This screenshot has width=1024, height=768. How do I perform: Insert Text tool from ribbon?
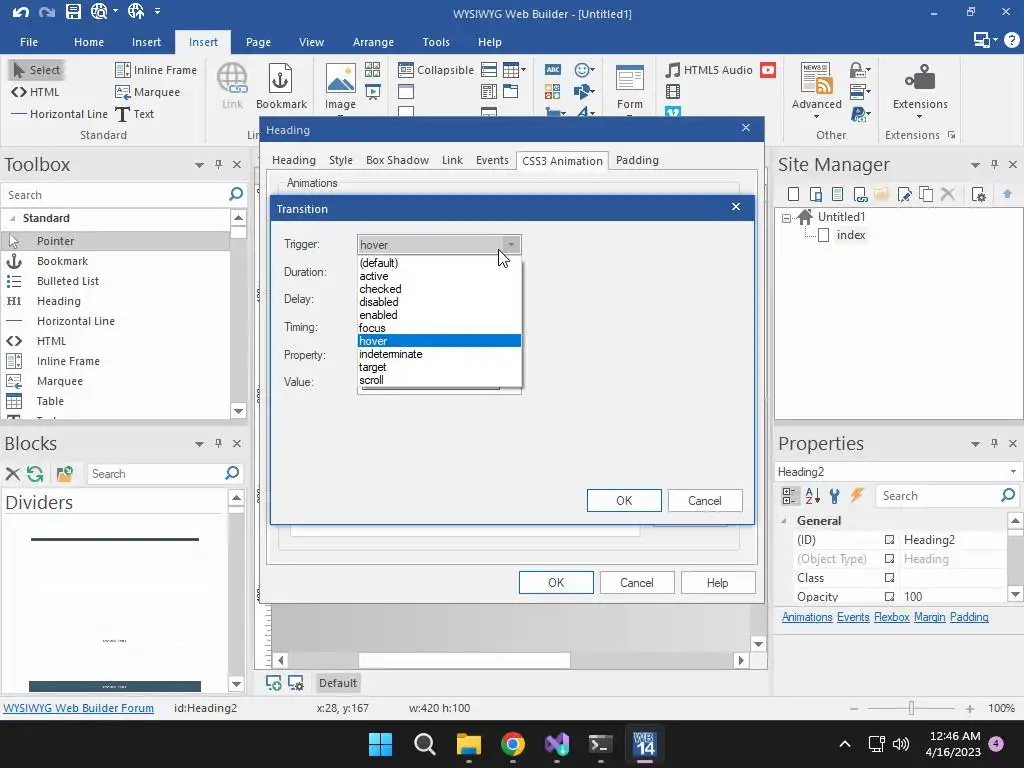pyautogui.click(x=135, y=114)
